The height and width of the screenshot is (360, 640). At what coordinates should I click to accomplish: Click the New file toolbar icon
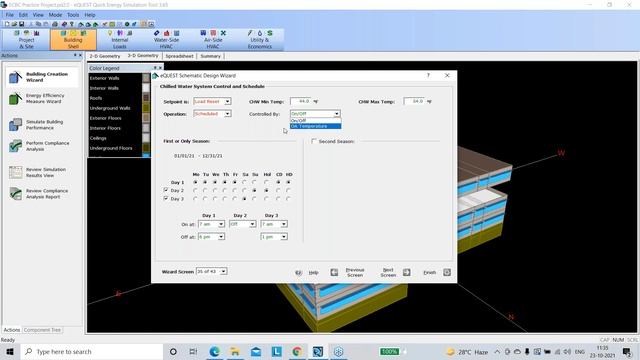(7, 24)
